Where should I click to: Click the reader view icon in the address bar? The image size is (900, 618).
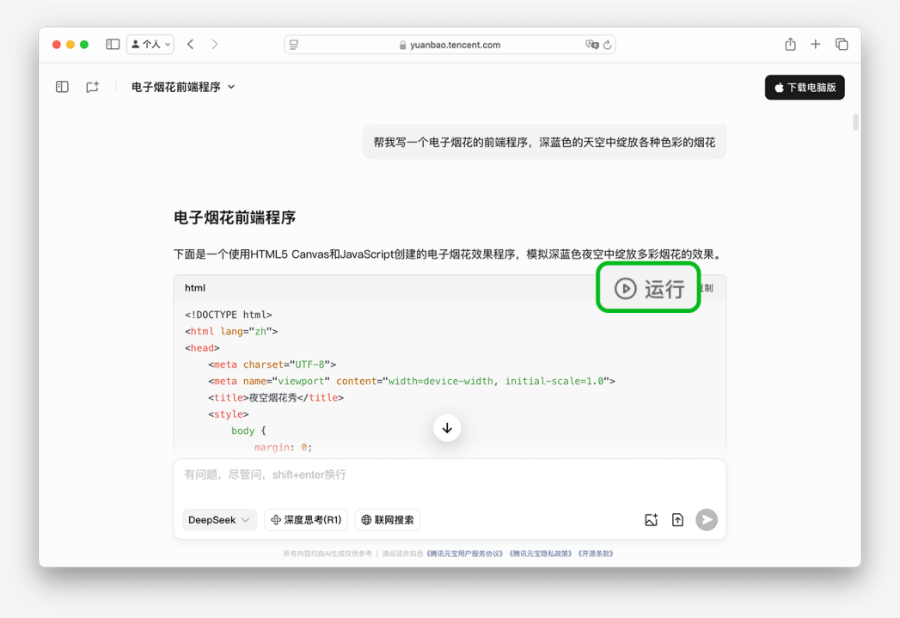pyautogui.click(x=293, y=44)
